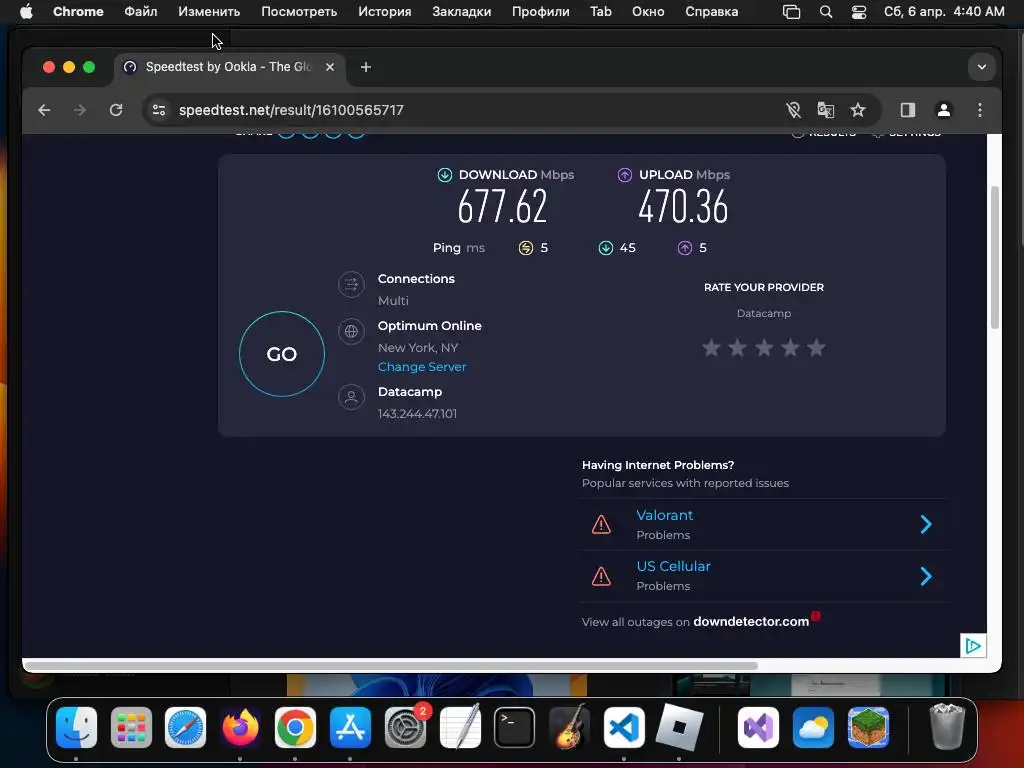The image size is (1024, 768).
Task: Open site information icon in address bar
Action: tap(159, 110)
